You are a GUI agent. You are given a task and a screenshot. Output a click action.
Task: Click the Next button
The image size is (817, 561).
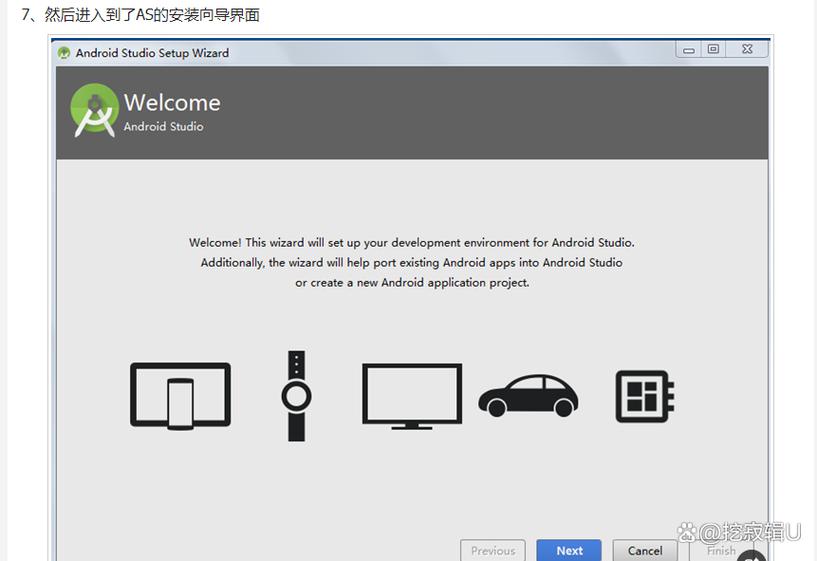click(569, 550)
